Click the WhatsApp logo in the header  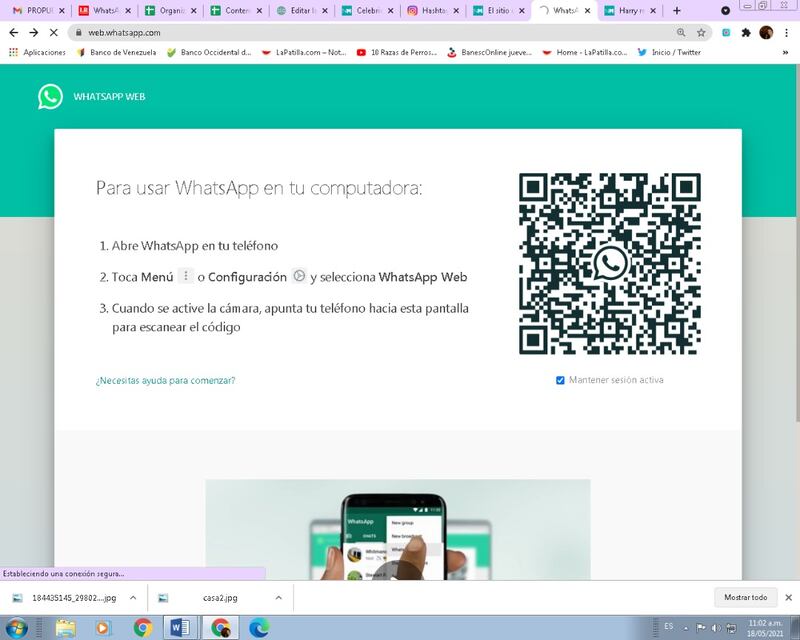coord(51,96)
